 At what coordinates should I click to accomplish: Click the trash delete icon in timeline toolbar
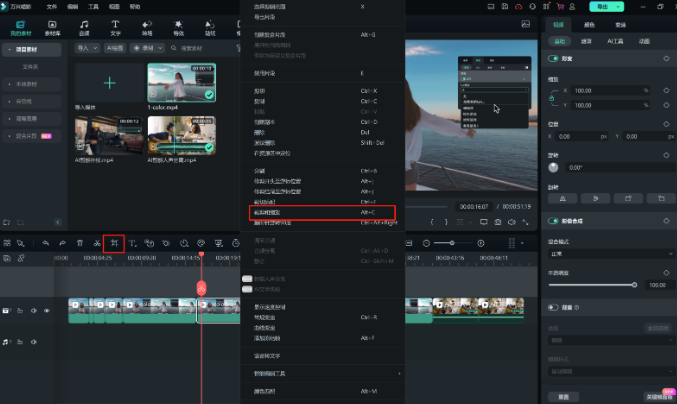point(79,242)
